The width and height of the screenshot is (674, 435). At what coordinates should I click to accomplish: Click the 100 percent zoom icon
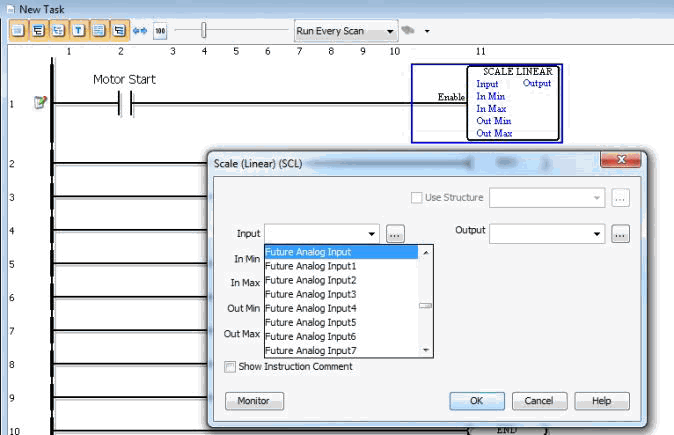pyautogui.click(x=160, y=30)
